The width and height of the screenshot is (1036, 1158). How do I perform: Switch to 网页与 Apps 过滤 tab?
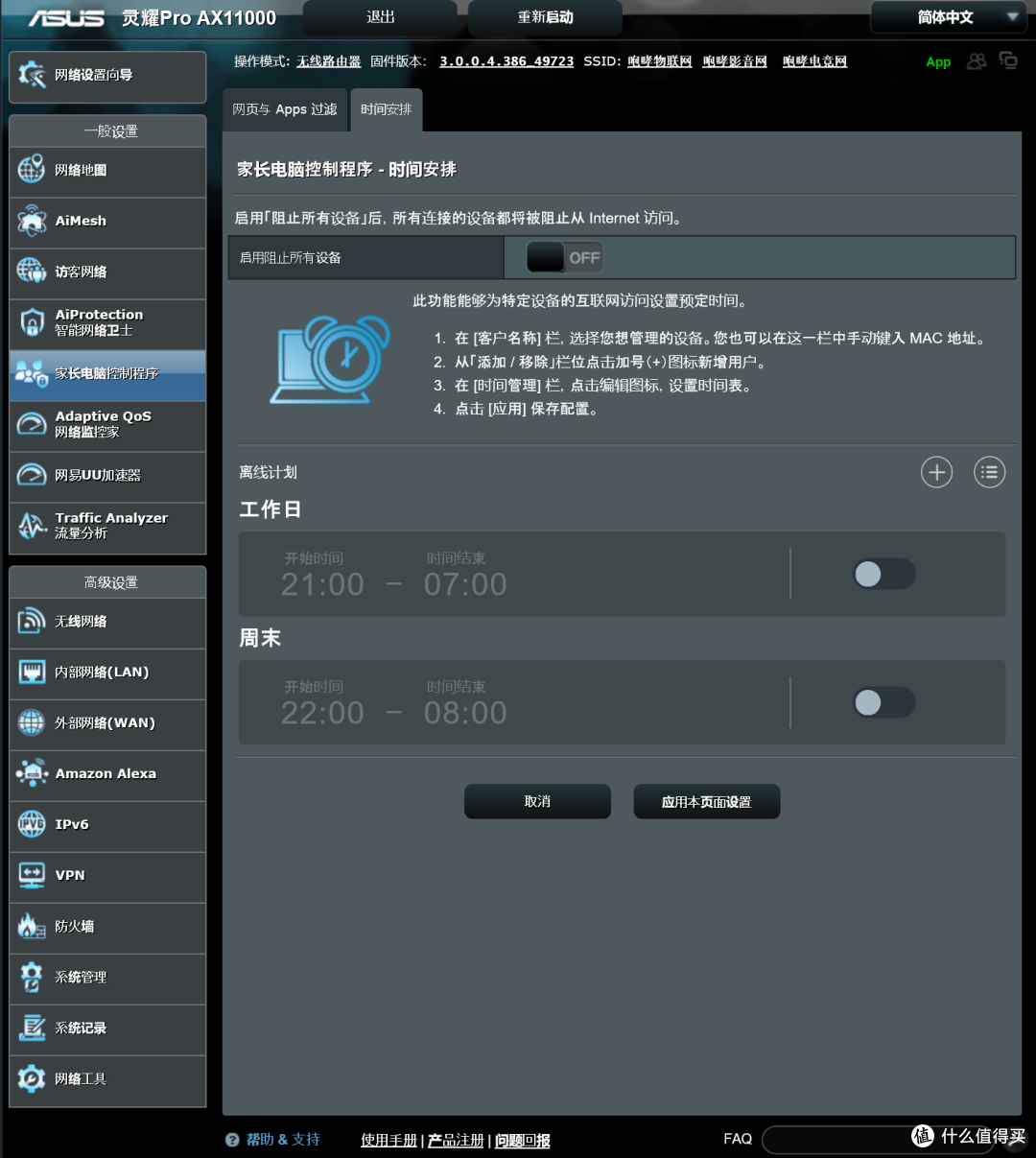click(x=285, y=109)
